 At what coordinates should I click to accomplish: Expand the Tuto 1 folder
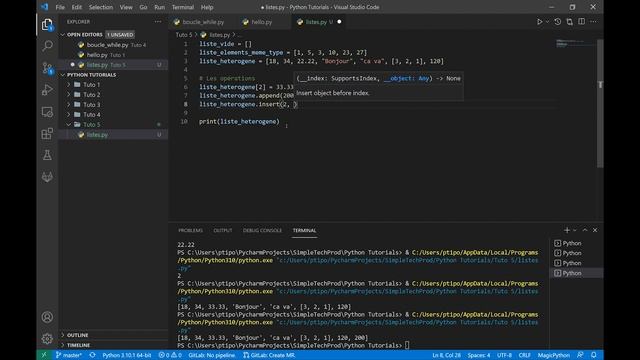coord(91,85)
